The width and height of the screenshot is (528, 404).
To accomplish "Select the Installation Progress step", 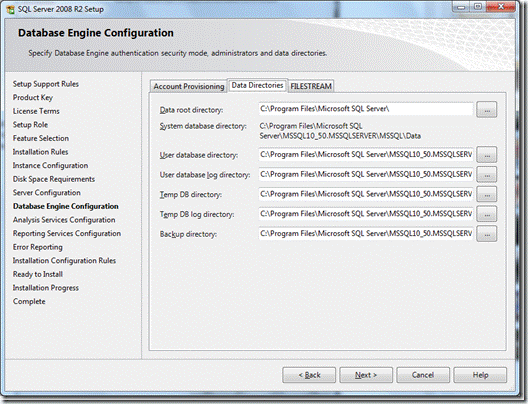I will coord(46,288).
